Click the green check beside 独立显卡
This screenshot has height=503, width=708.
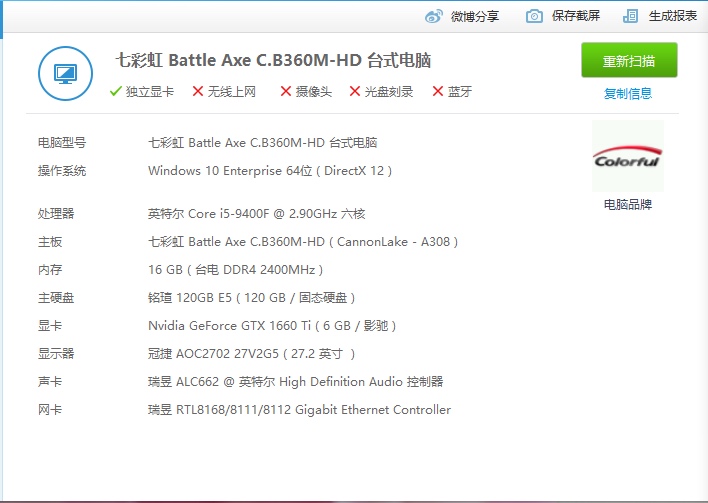pos(116,92)
